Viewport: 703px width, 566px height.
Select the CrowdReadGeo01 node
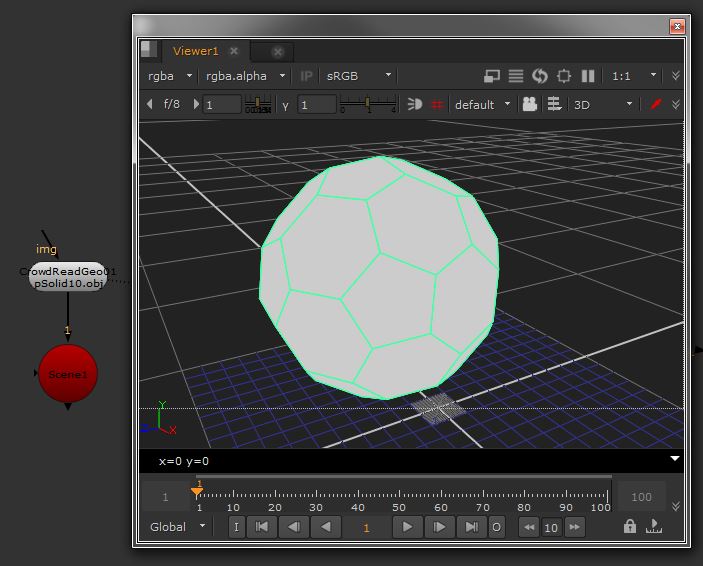(68, 277)
